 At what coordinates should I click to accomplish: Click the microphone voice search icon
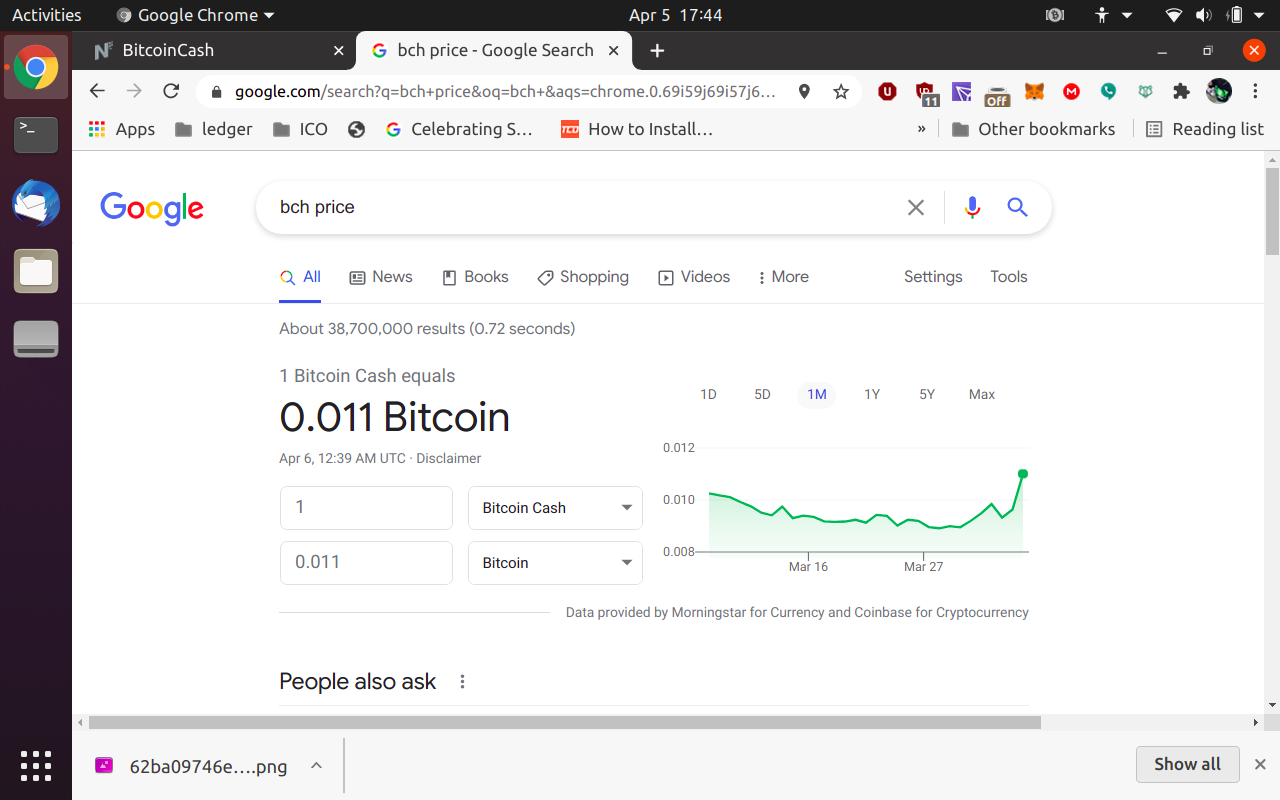pos(972,207)
